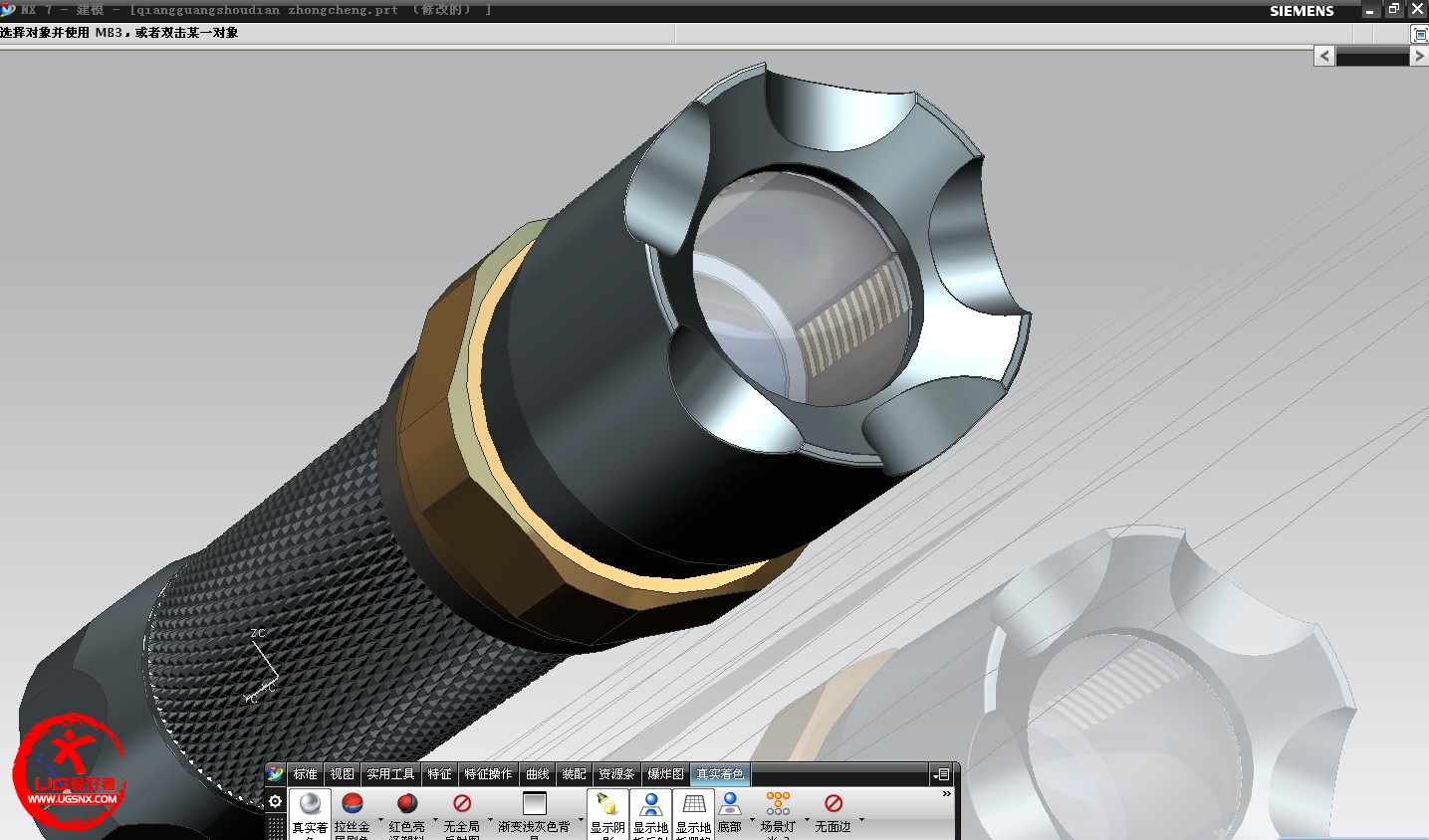Click the NX logo icon left of the tabs
This screenshot has width=1429, height=840.
pos(276,773)
